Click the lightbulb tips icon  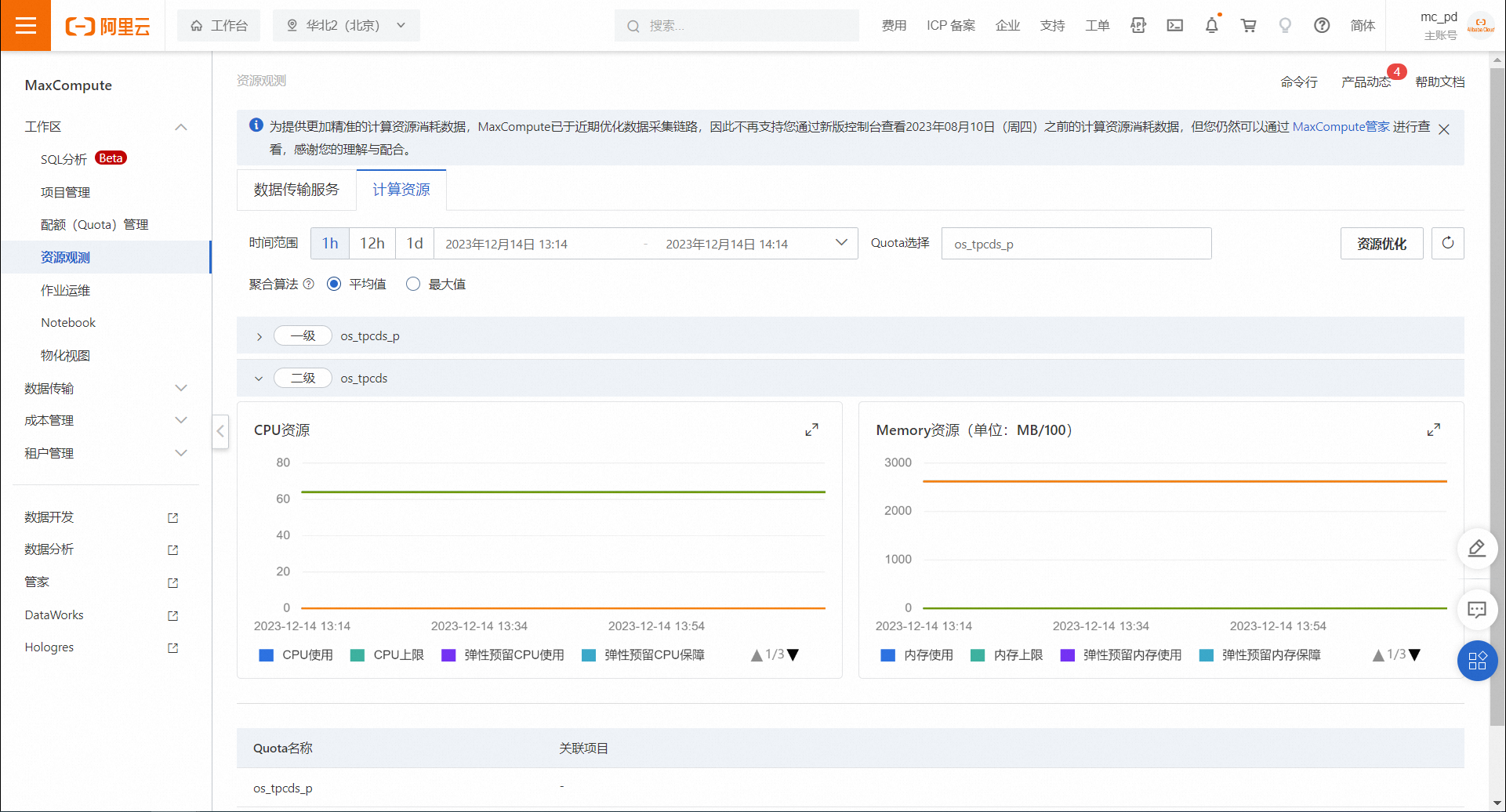tap(1285, 26)
